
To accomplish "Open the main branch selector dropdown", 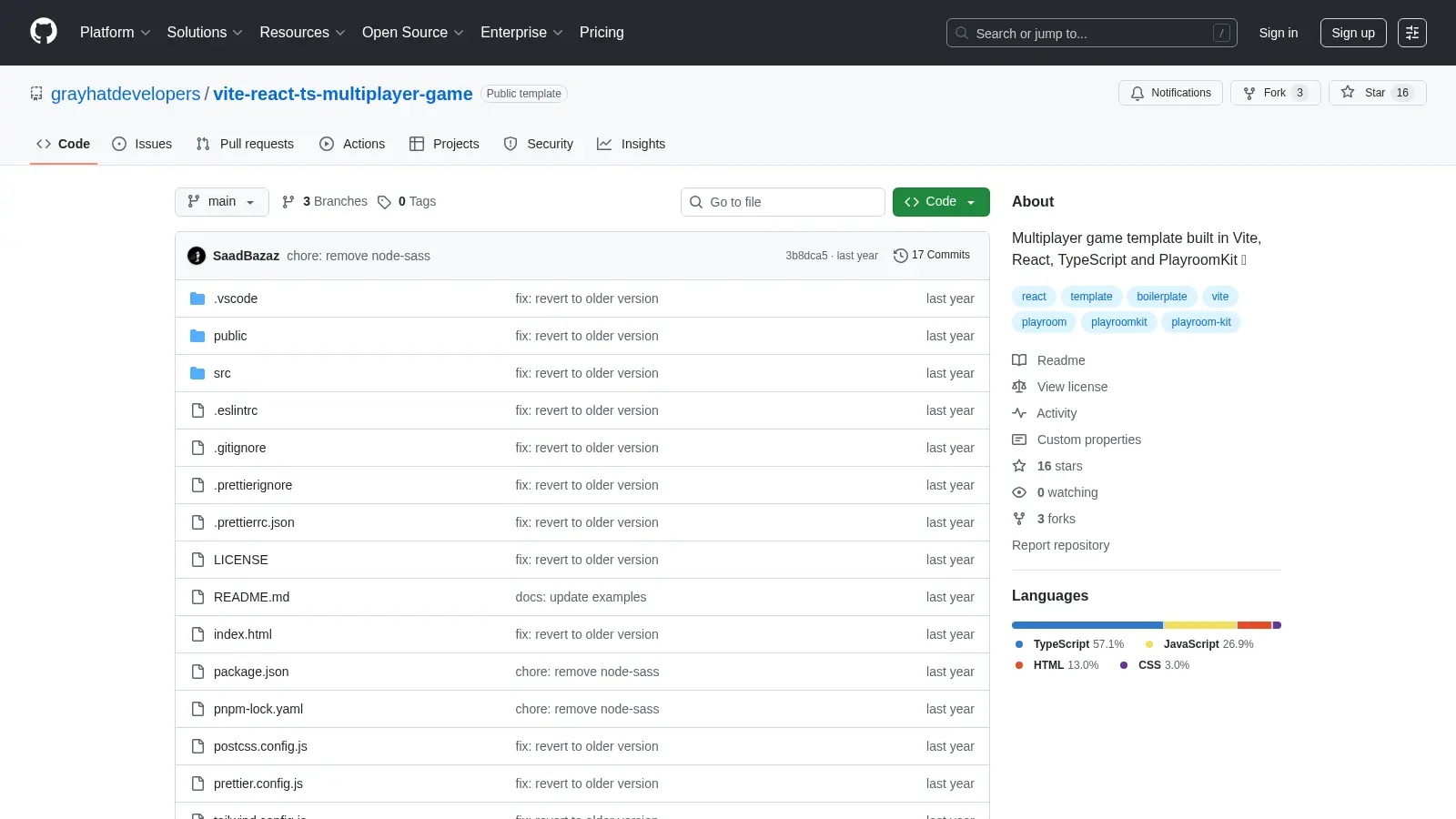I will [x=222, y=202].
